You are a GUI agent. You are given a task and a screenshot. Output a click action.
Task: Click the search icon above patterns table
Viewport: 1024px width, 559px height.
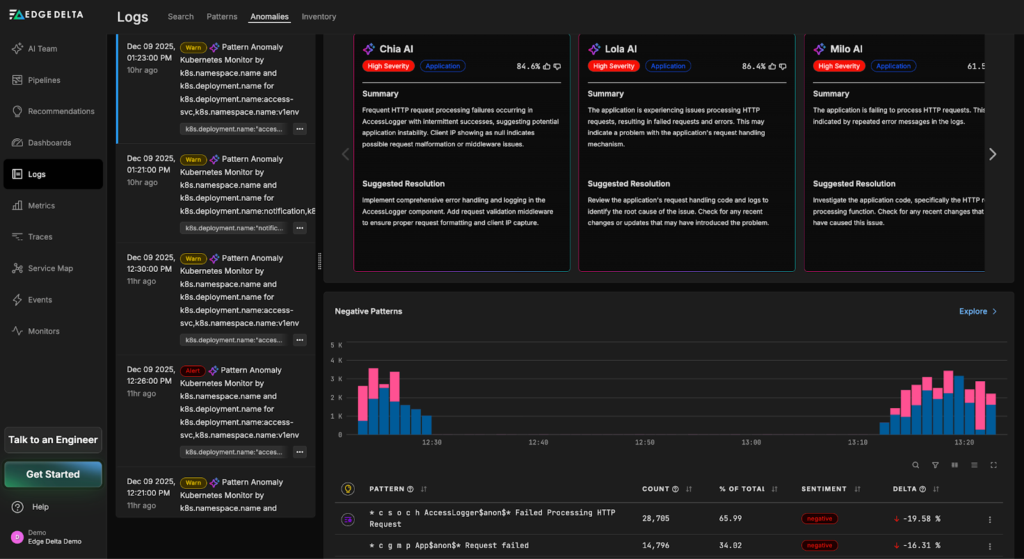[x=916, y=465]
